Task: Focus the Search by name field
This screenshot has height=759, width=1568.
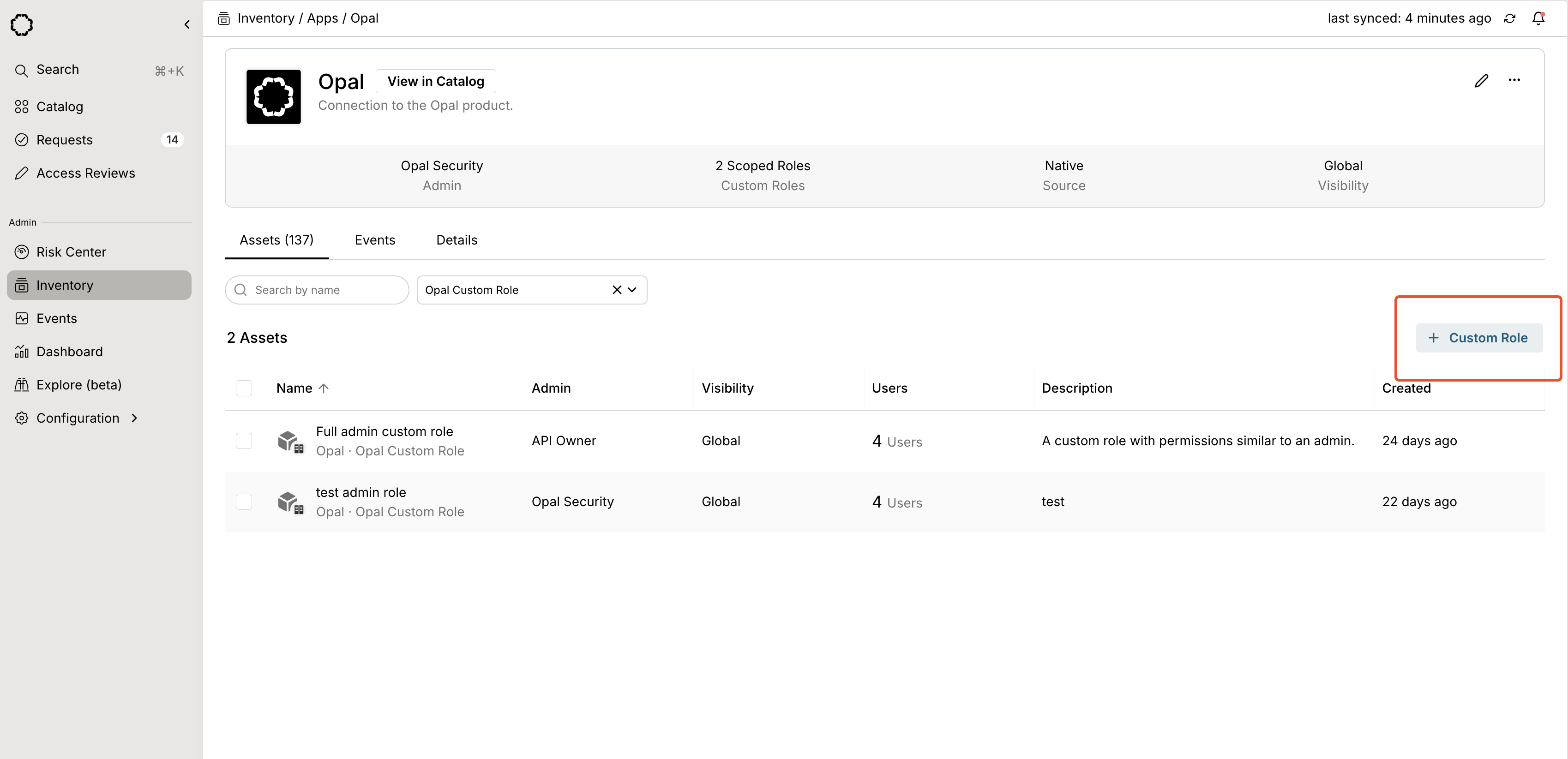Action: [x=326, y=290]
